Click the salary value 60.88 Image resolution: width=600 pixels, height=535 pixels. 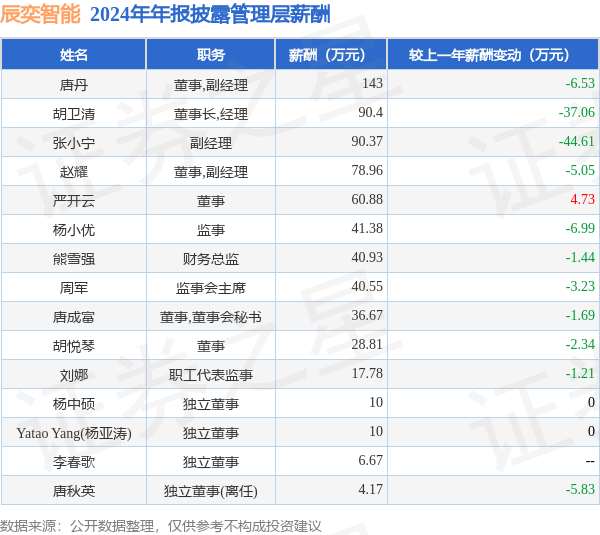click(367, 199)
